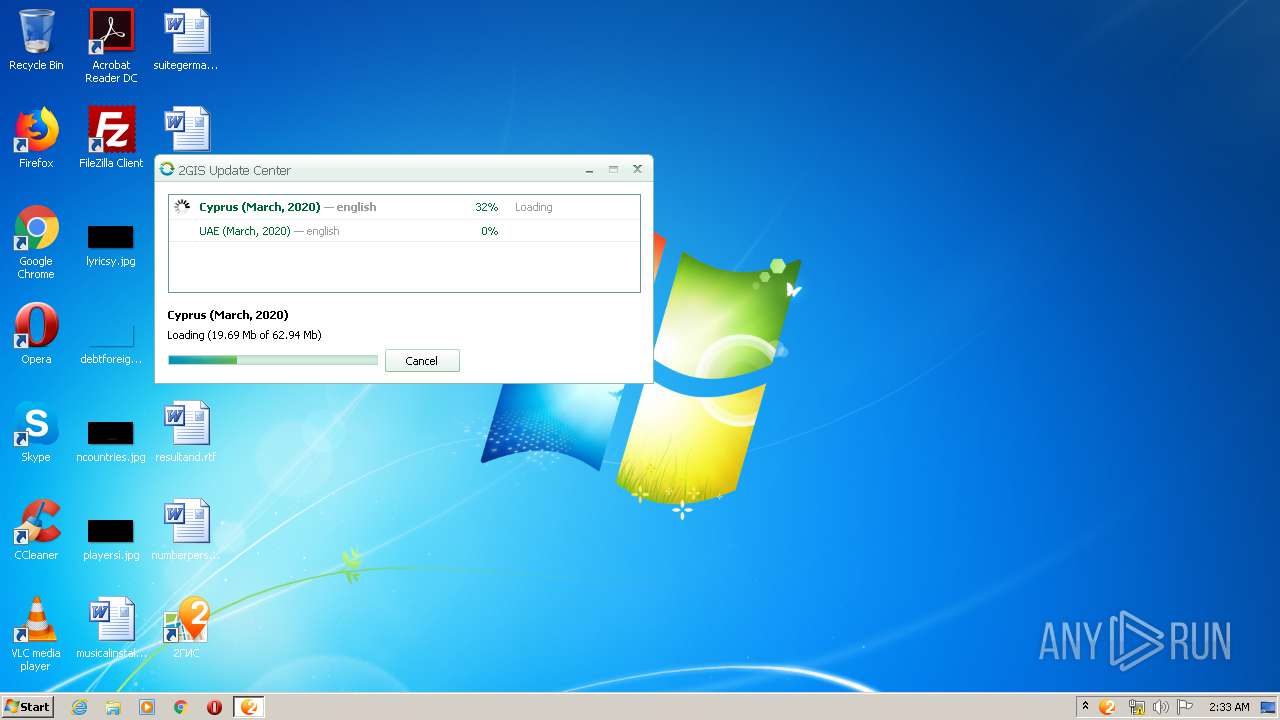The width and height of the screenshot is (1280, 720).
Task: Select the UAE (March, 2020) row
Action: coord(404,231)
